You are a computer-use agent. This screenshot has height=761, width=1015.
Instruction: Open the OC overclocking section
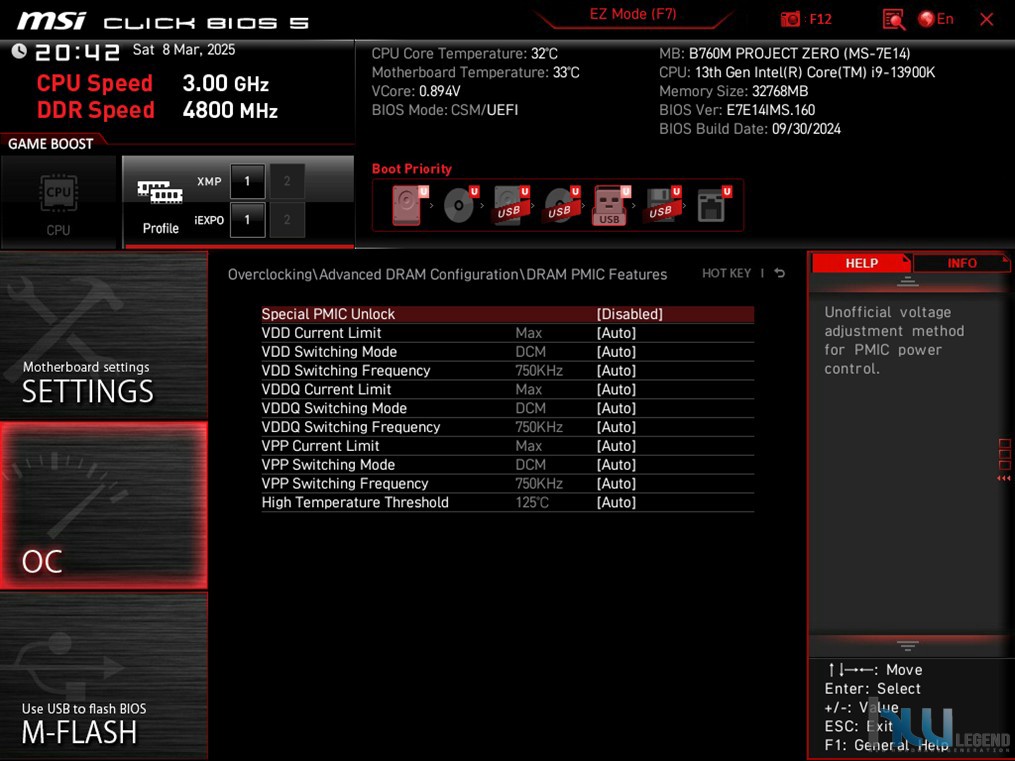[104, 505]
